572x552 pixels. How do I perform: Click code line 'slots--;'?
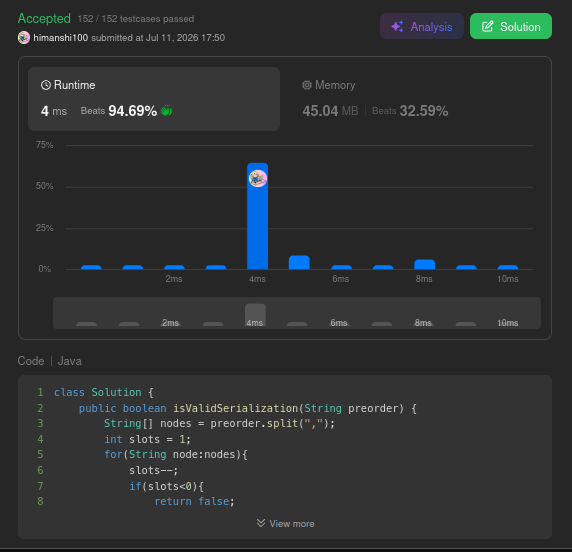[154, 470]
